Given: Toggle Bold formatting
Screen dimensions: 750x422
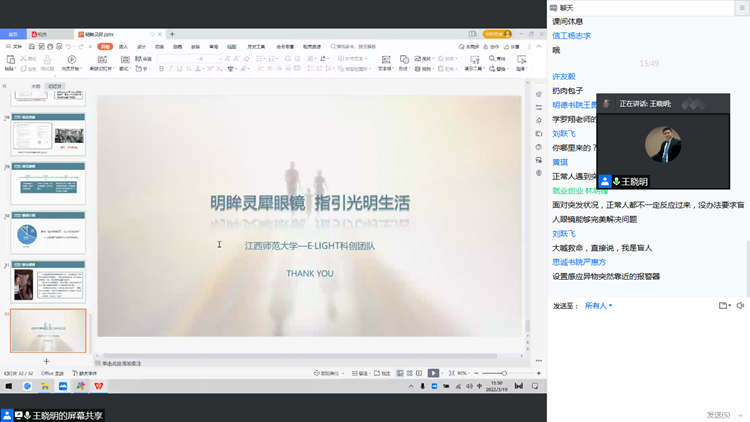Looking at the screenshot, I should [161, 69].
